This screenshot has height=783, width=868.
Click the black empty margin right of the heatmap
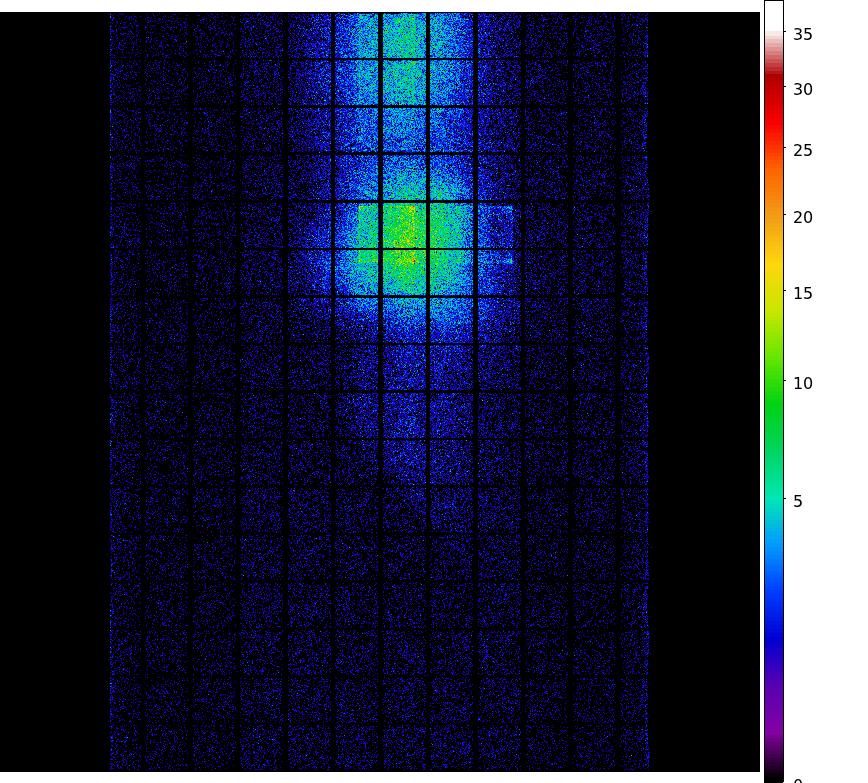pos(703,400)
